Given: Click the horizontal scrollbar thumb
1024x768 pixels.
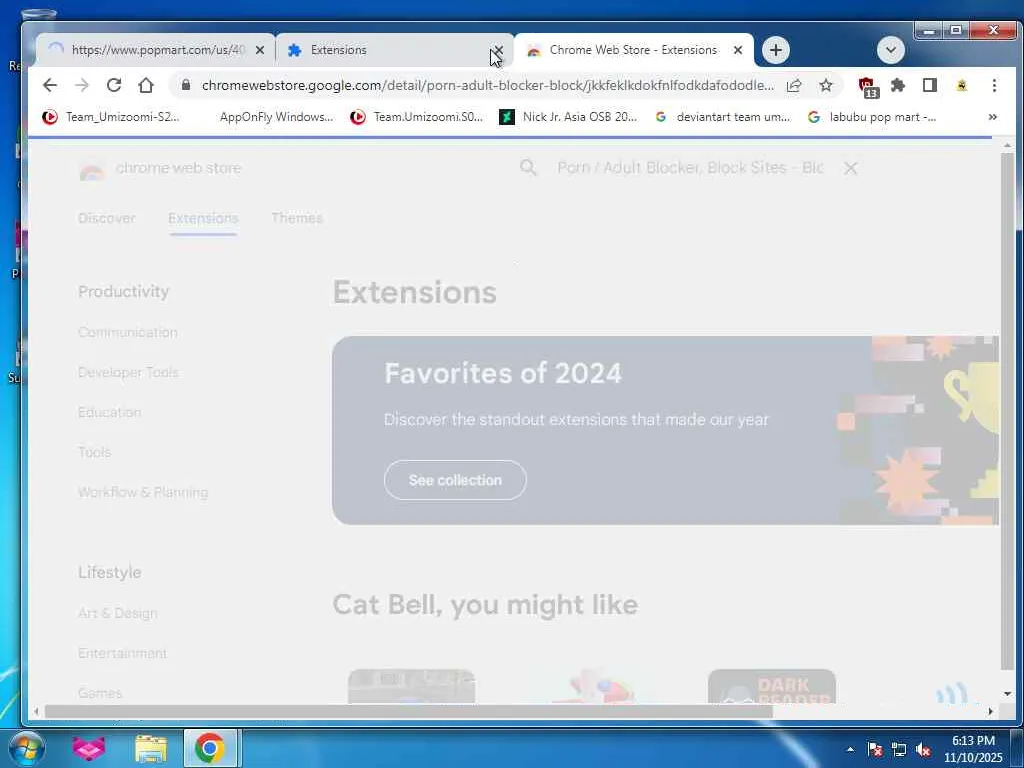Looking at the screenshot, I should click(408, 711).
